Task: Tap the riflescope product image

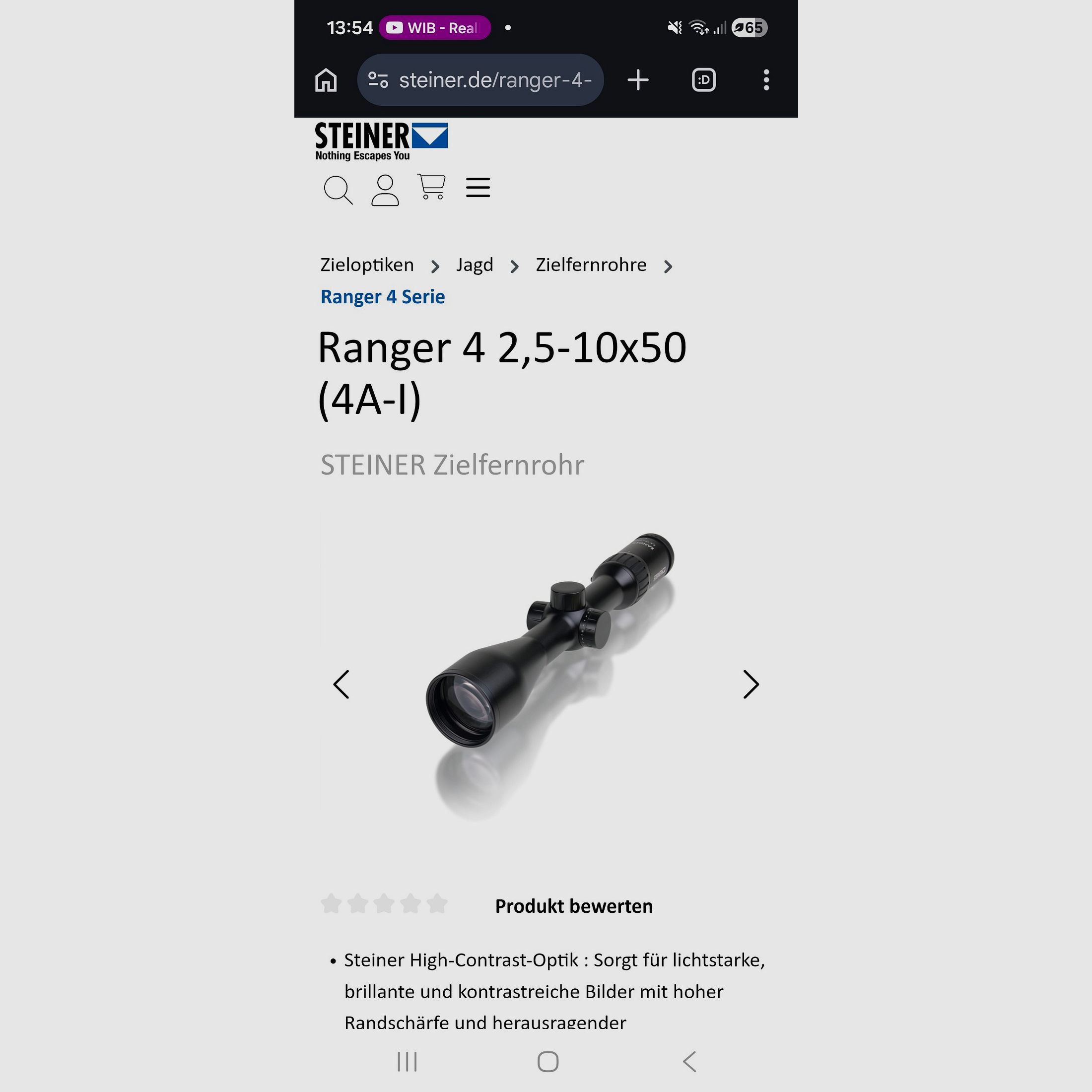Action: (549, 667)
